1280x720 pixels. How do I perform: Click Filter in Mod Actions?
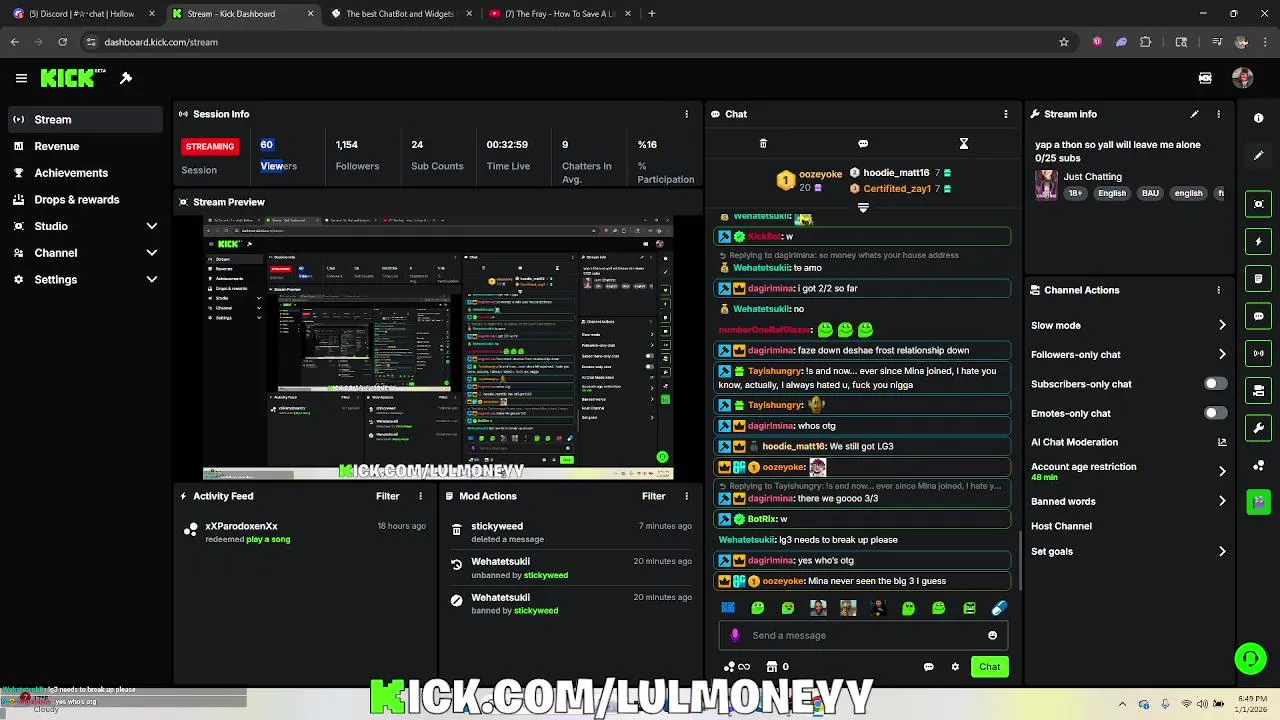click(x=653, y=496)
